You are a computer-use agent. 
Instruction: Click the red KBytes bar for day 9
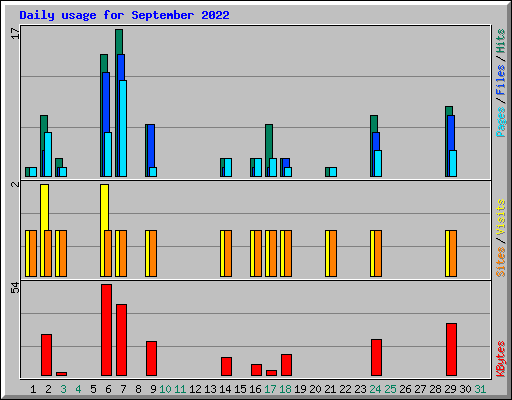[151, 359]
